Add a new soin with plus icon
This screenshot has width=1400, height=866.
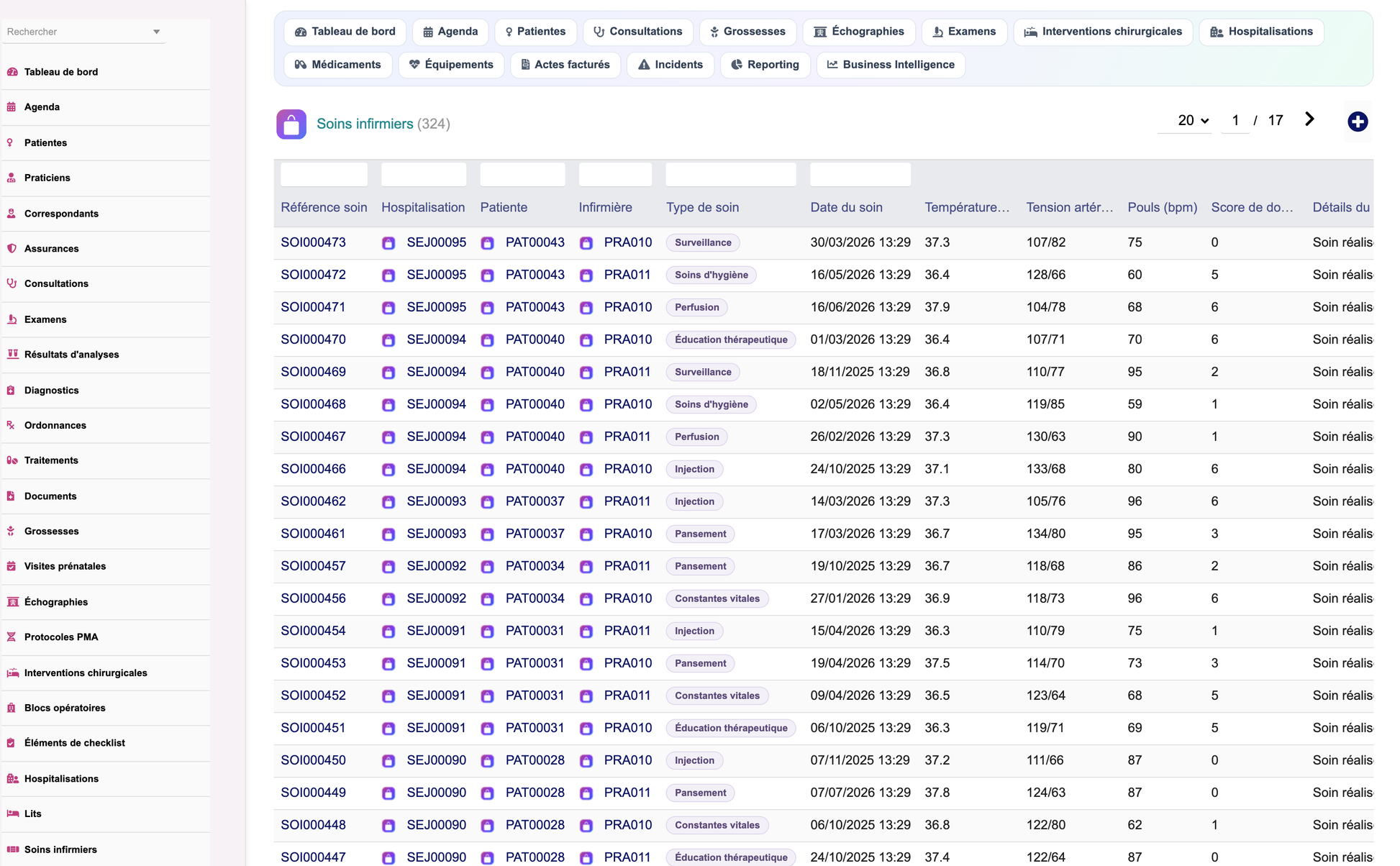(1358, 122)
